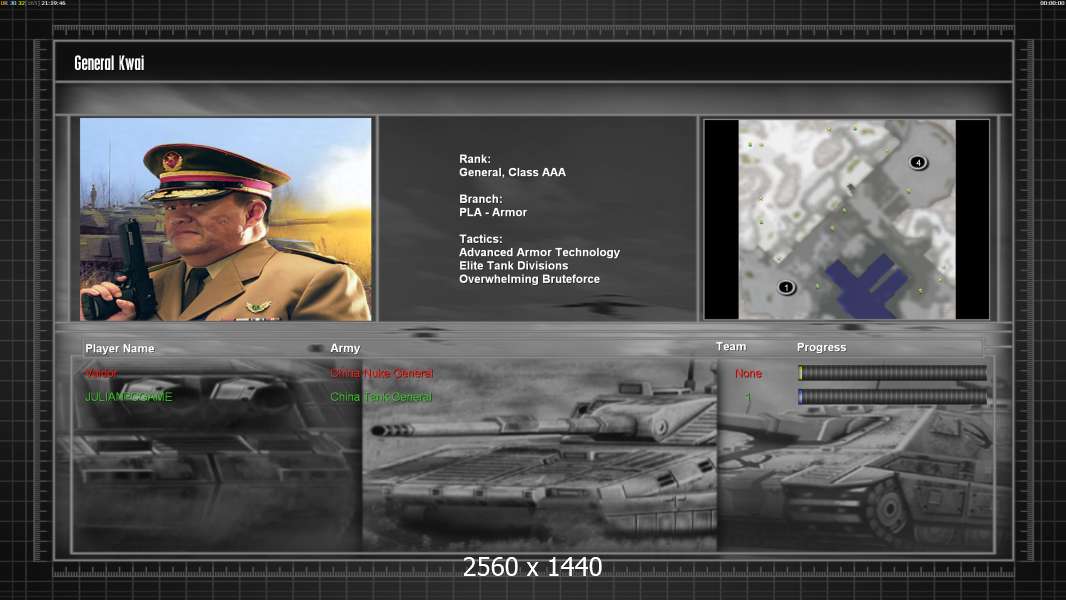Click the 'Rank:' label
The image size is (1066, 600).
(x=475, y=159)
